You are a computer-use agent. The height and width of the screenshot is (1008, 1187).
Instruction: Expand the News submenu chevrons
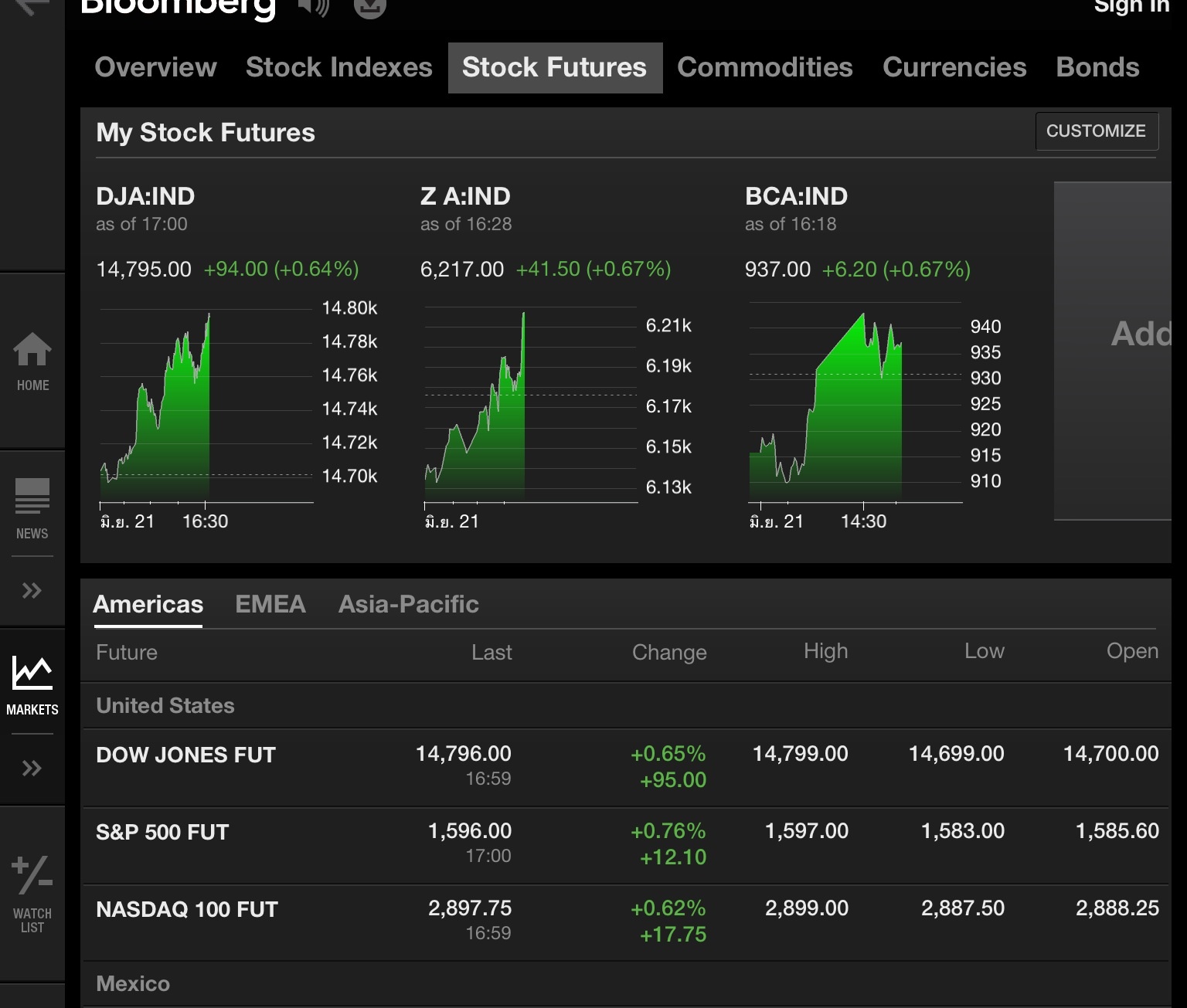32,591
